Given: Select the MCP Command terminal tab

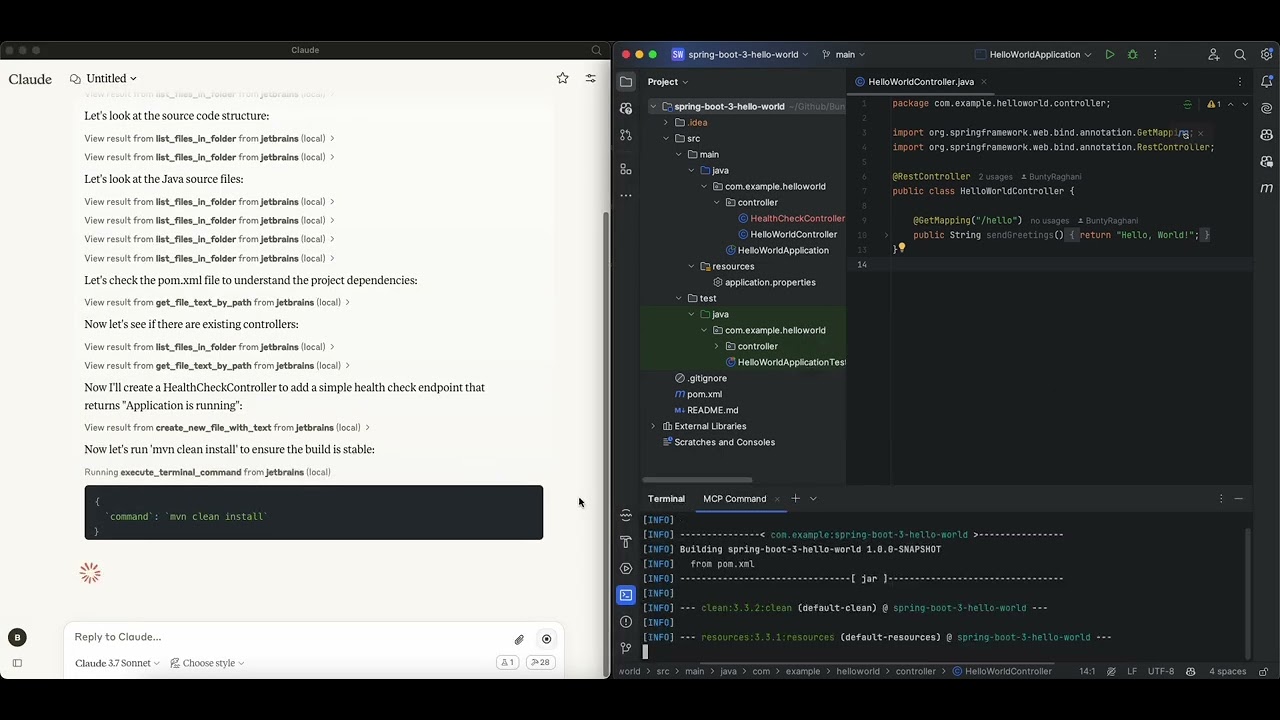Looking at the screenshot, I should 734,499.
